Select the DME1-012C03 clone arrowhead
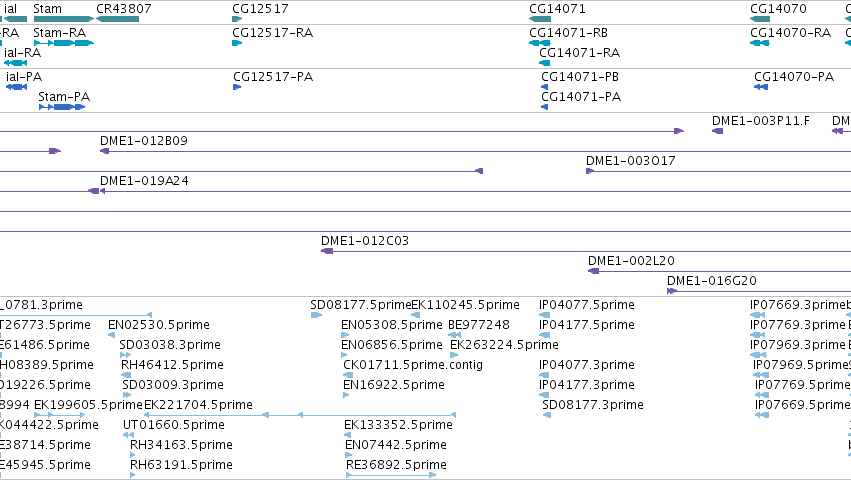Viewport: 851px width, 480px height. [327, 251]
